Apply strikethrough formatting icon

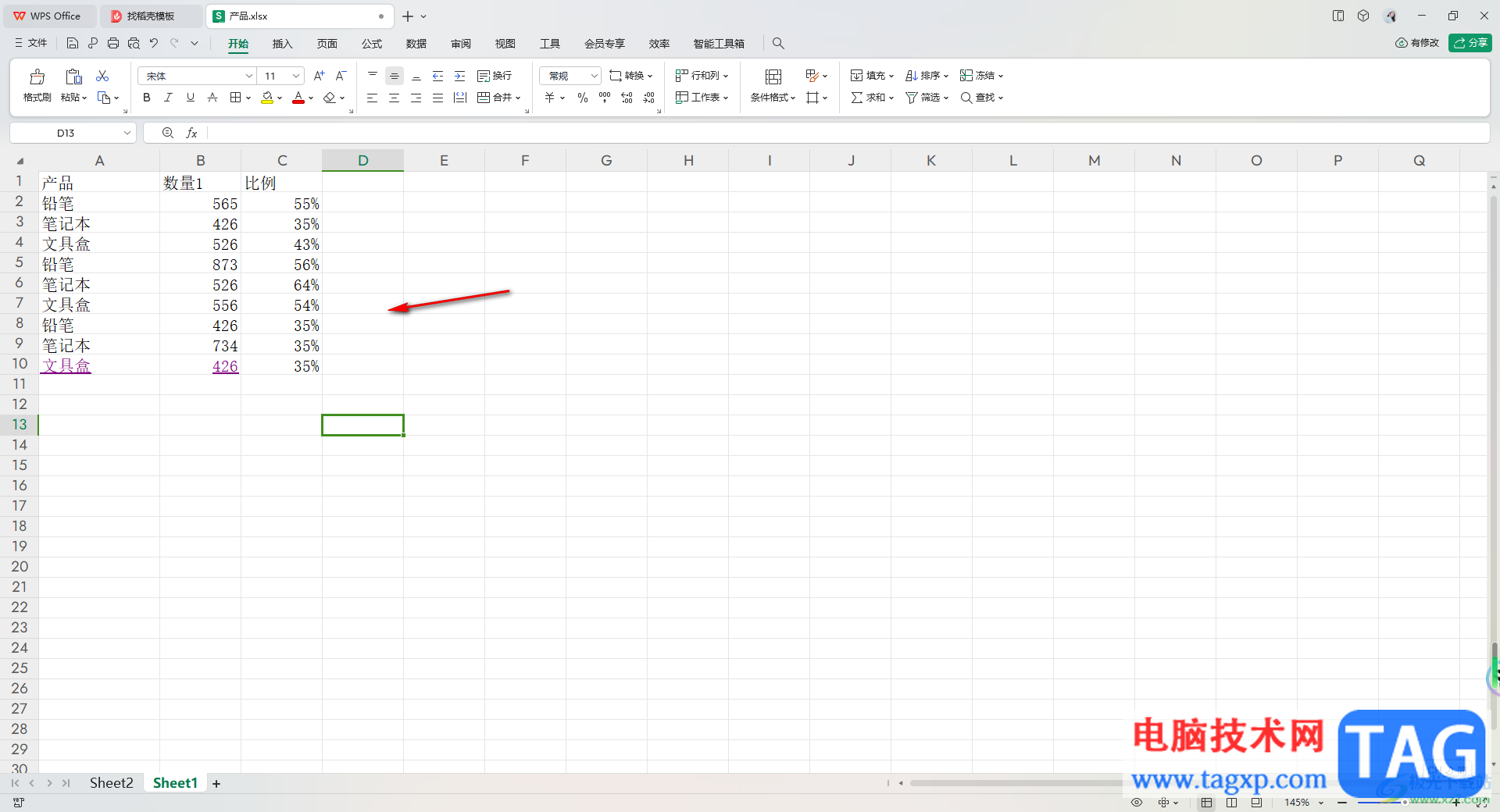click(212, 98)
